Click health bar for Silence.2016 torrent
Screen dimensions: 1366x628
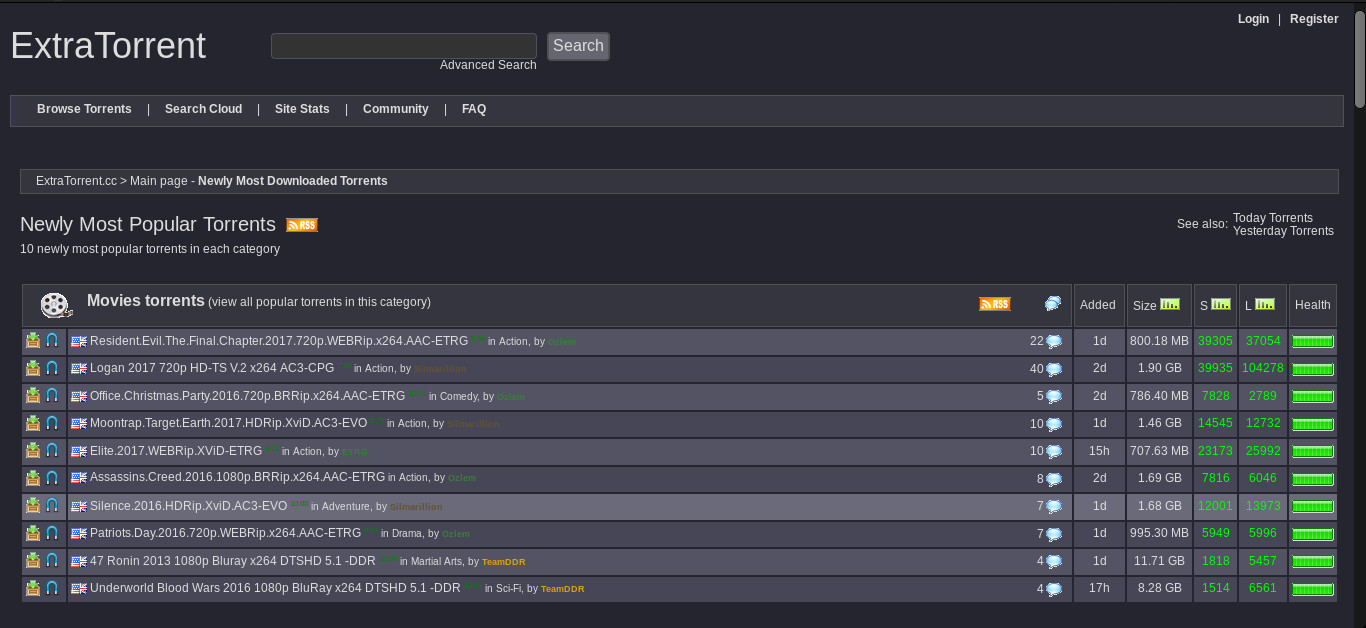1312,506
